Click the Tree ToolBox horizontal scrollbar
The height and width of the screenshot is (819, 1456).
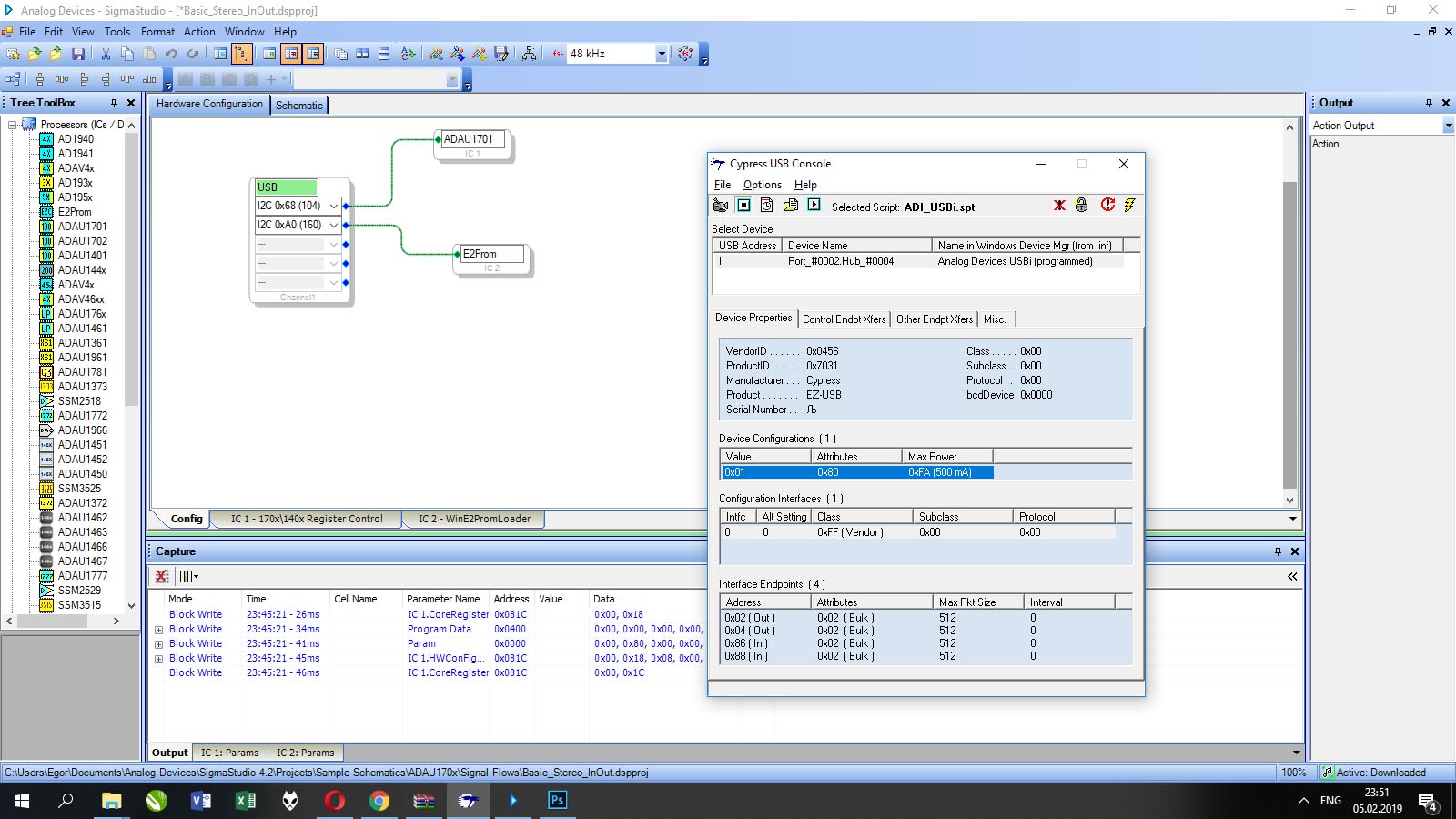pos(53,621)
